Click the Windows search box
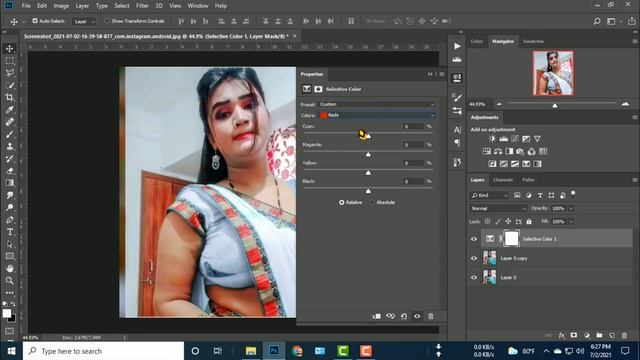The height and width of the screenshot is (360, 640). [103, 351]
